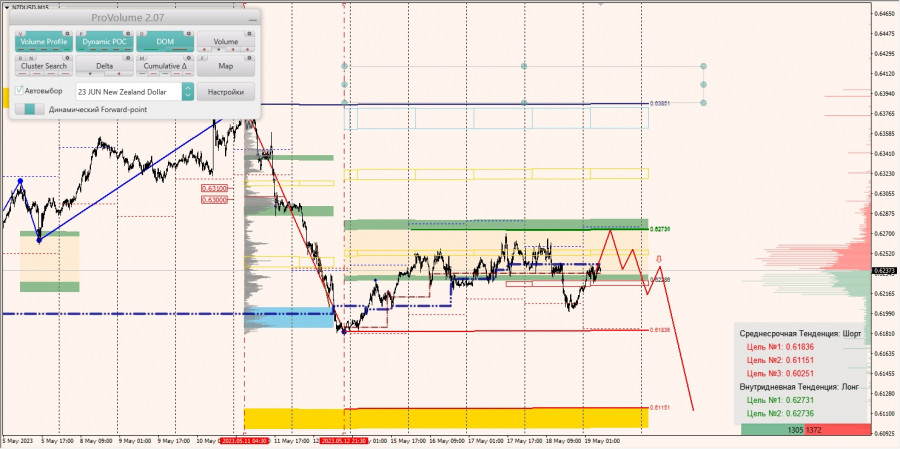Open gear settings on the Volume button
The height and width of the screenshot is (449, 900).
[x=250, y=34]
